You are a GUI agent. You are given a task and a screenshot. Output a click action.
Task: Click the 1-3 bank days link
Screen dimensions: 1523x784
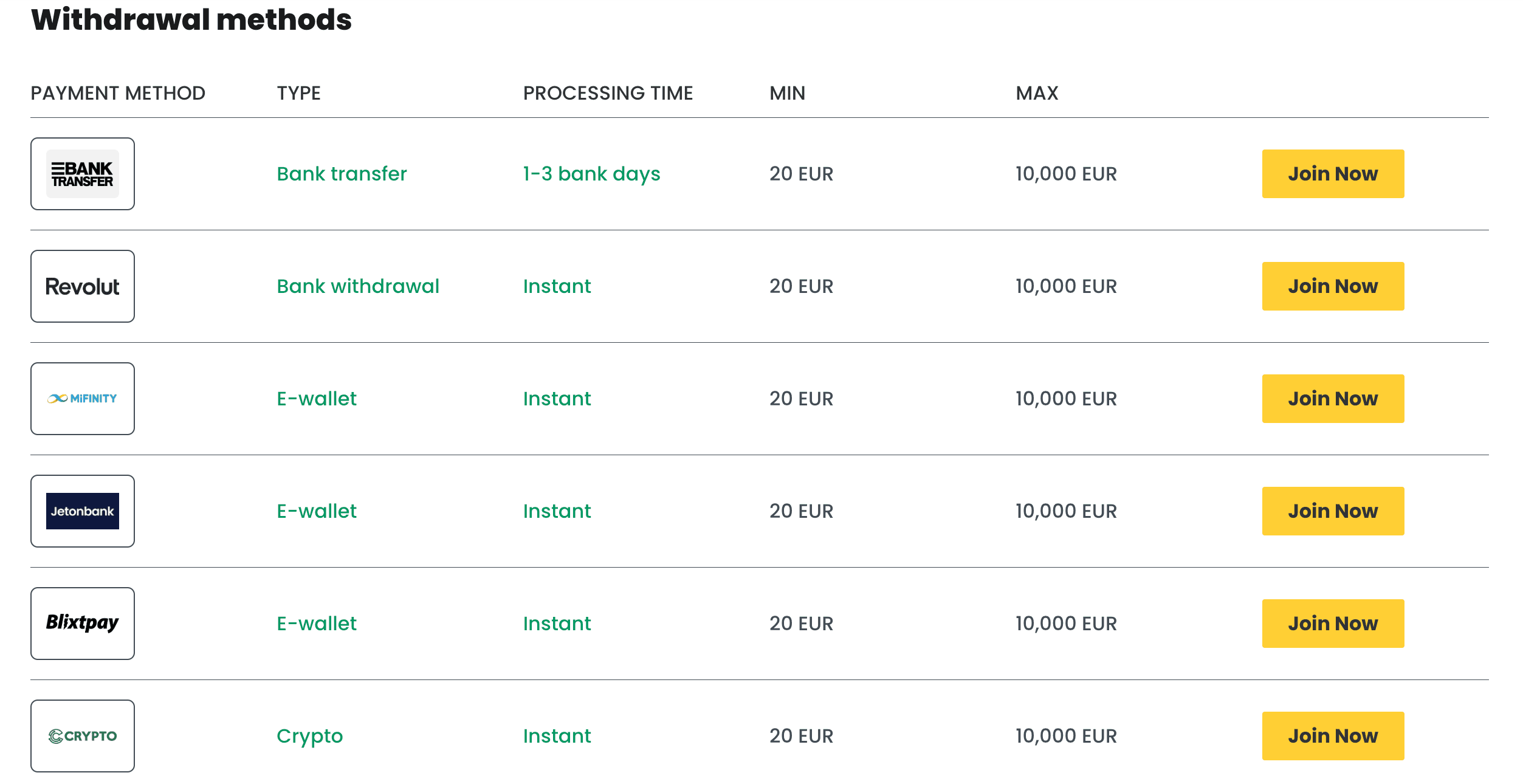[591, 174]
